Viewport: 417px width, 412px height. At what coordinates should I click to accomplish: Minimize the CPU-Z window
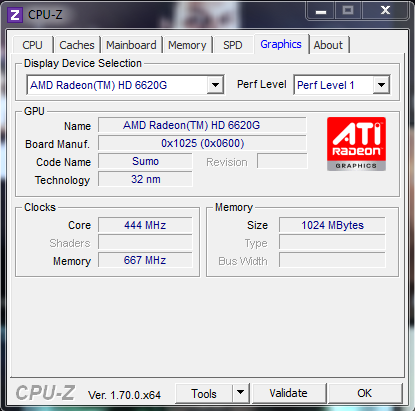321,11
